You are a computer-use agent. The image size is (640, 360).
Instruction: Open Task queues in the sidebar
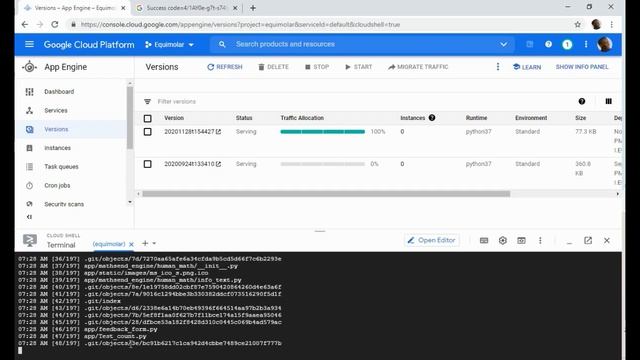click(x=61, y=167)
